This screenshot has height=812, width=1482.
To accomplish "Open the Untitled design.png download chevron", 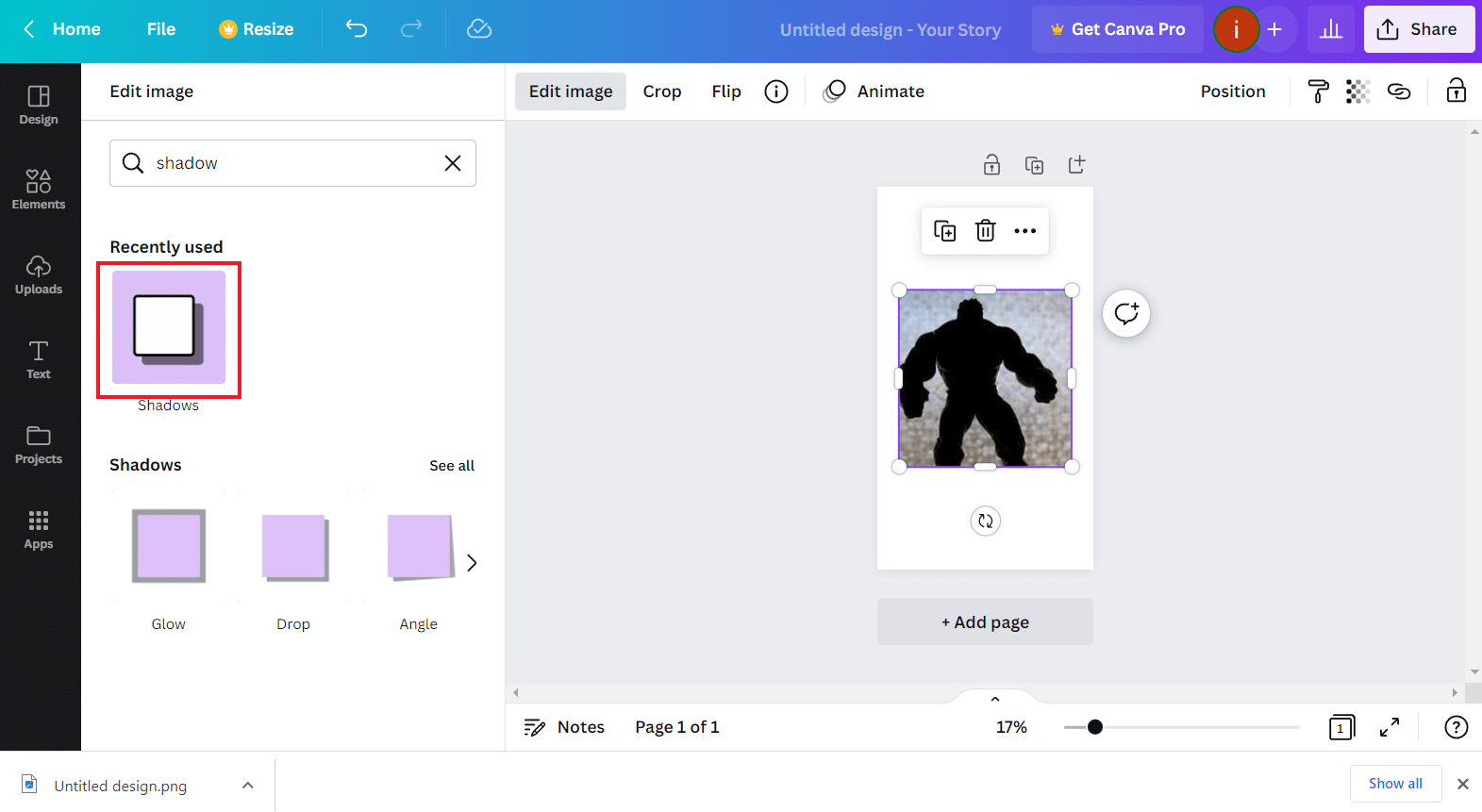I will click(x=247, y=786).
